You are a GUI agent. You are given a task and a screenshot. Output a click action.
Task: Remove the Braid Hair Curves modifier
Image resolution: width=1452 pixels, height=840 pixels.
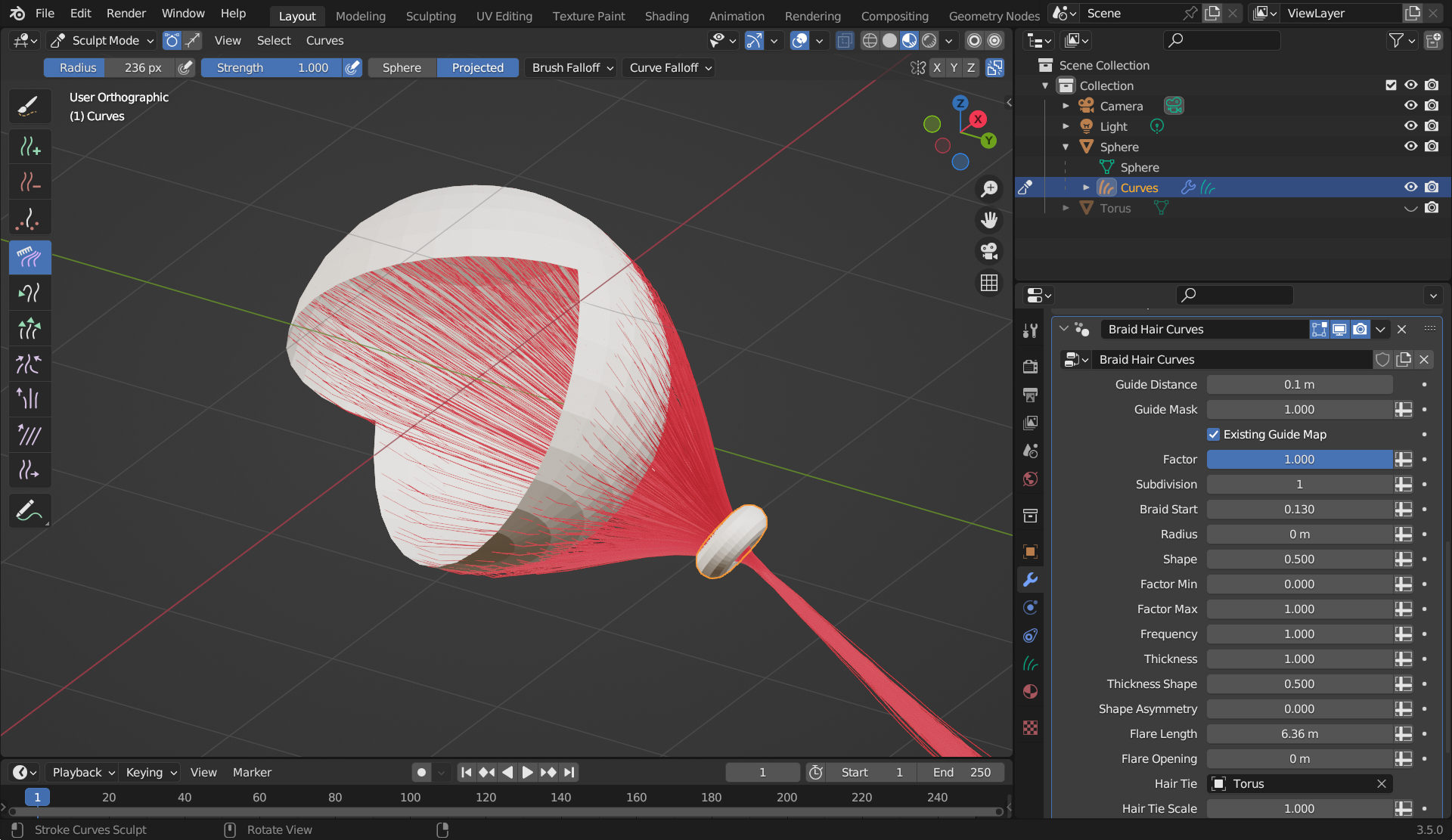click(1401, 329)
